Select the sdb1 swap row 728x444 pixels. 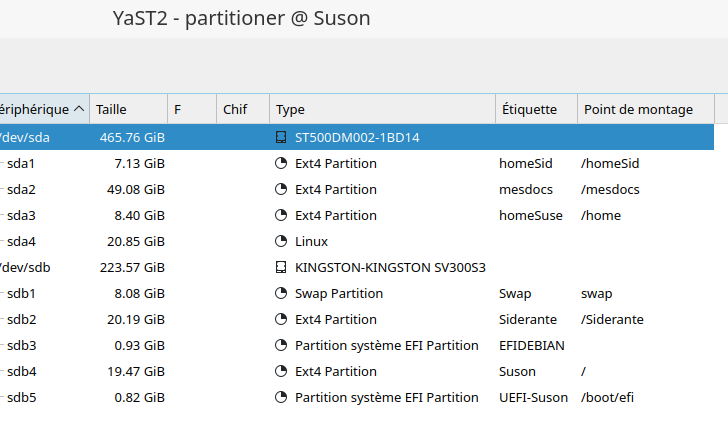(x=21, y=293)
